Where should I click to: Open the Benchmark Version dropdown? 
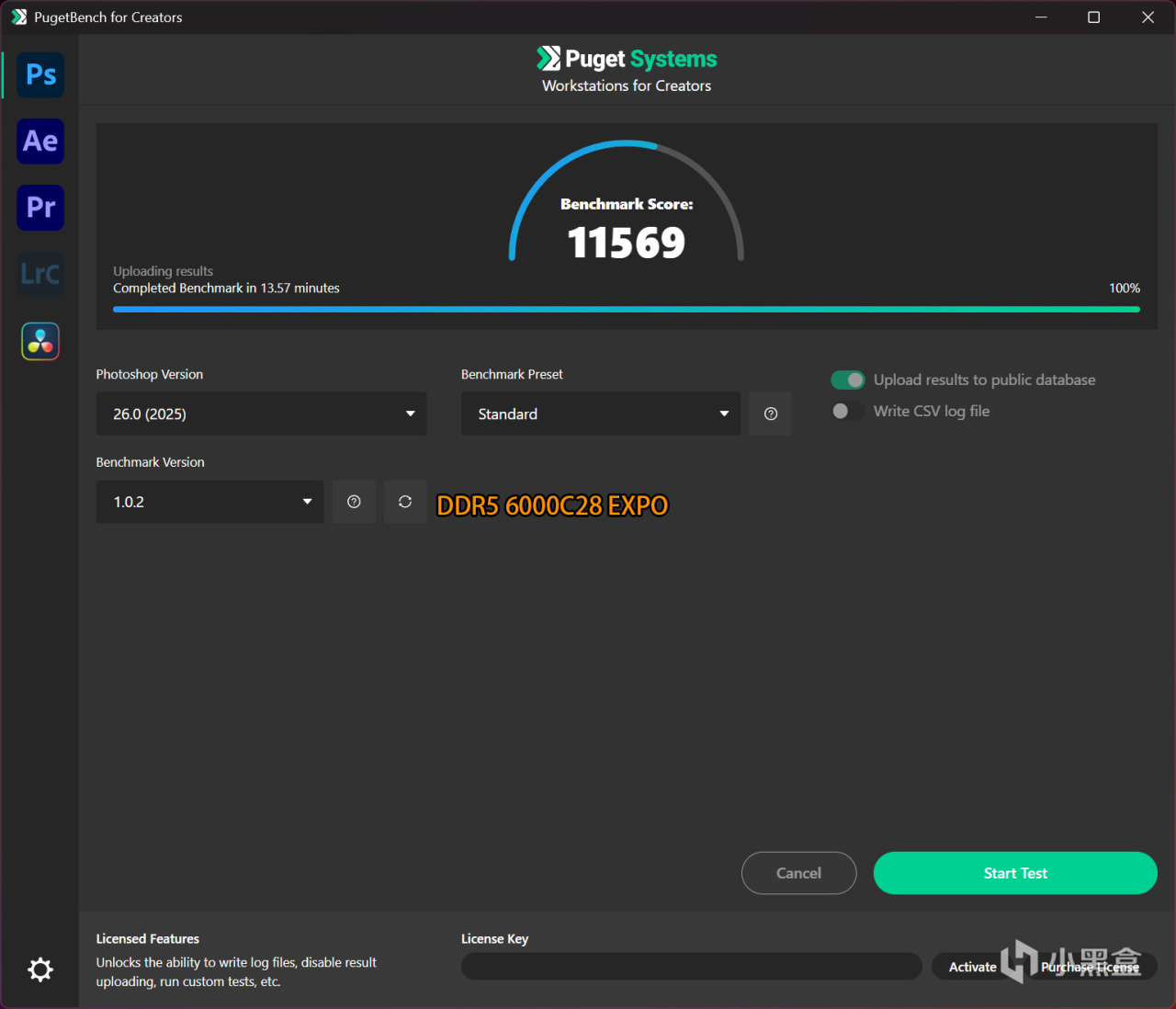tap(209, 502)
